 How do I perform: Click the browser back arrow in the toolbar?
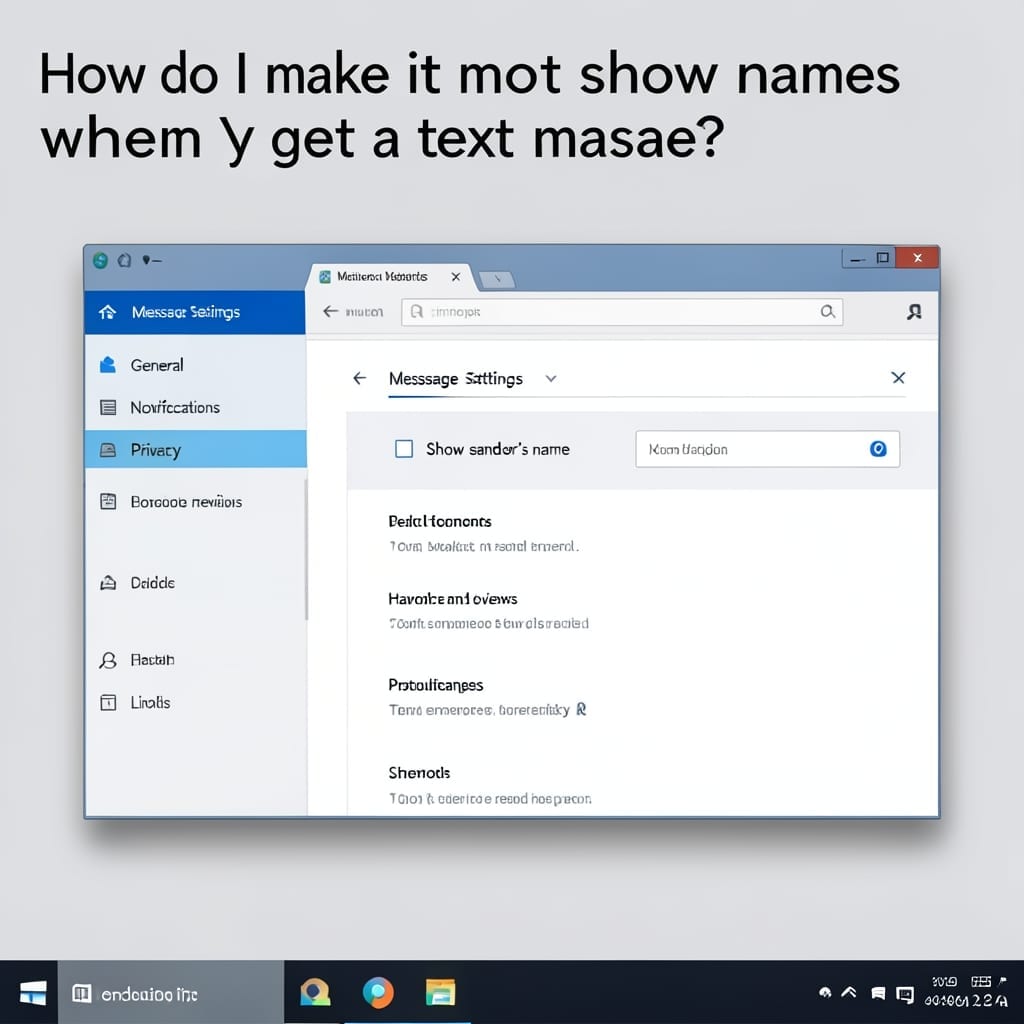tap(330, 312)
